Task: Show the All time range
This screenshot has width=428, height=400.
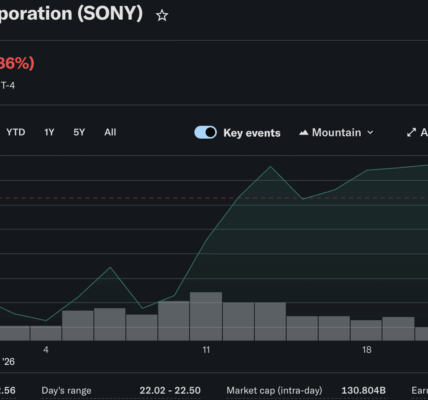Action: tap(110, 132)
